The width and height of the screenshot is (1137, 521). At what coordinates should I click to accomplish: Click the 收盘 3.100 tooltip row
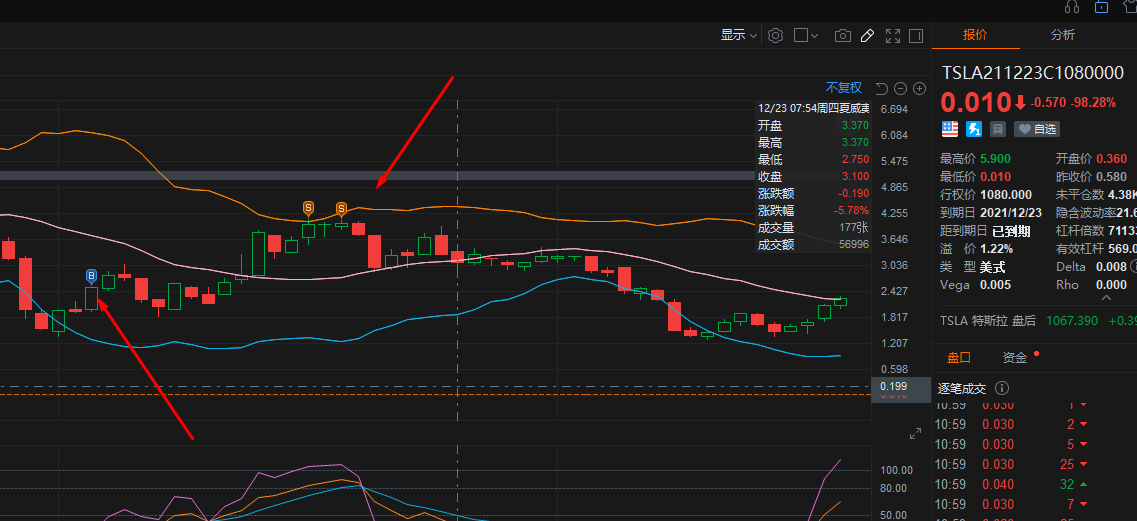tap(813, 176)
